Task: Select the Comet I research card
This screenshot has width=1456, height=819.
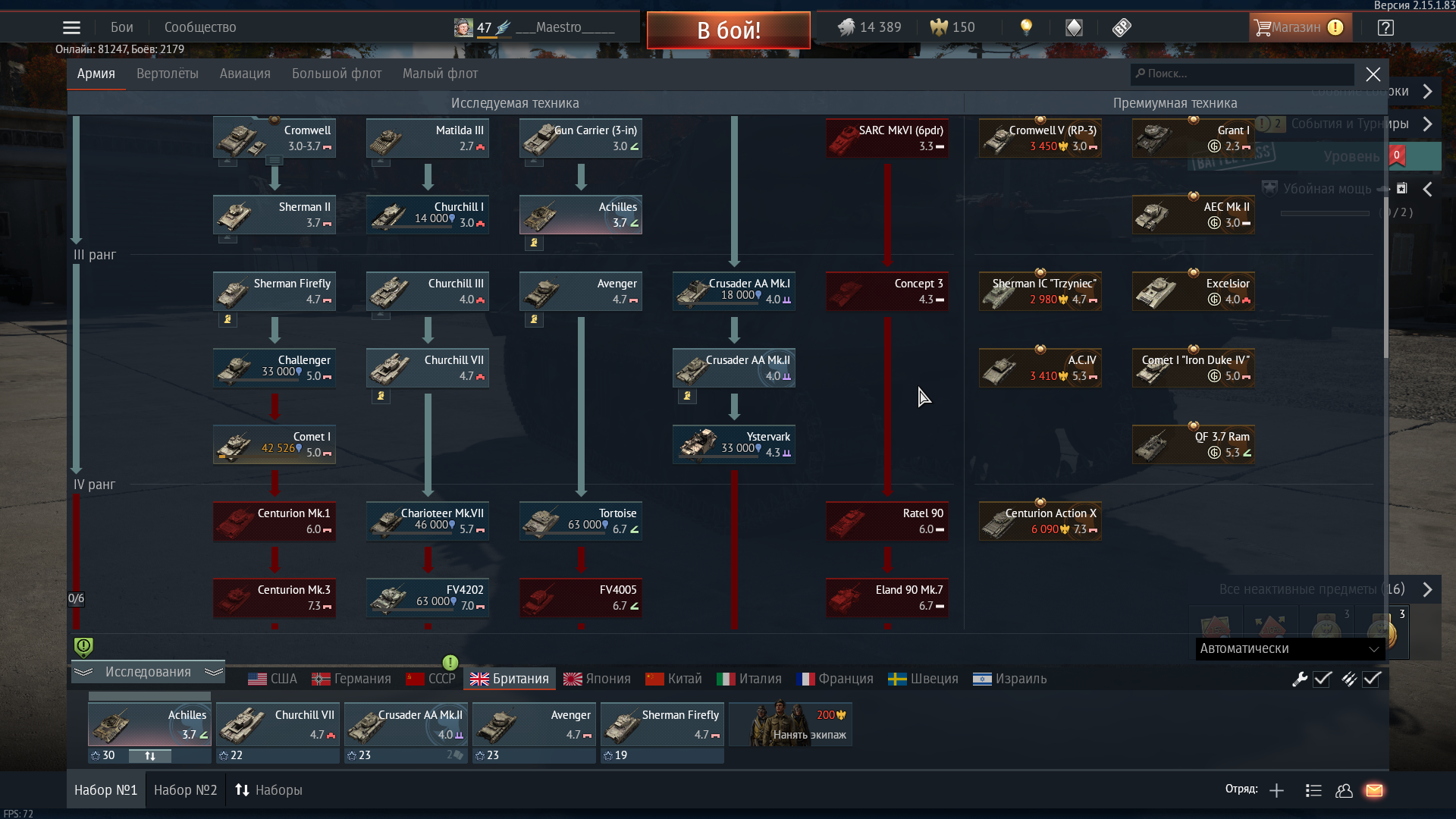Action: (275, 444)
